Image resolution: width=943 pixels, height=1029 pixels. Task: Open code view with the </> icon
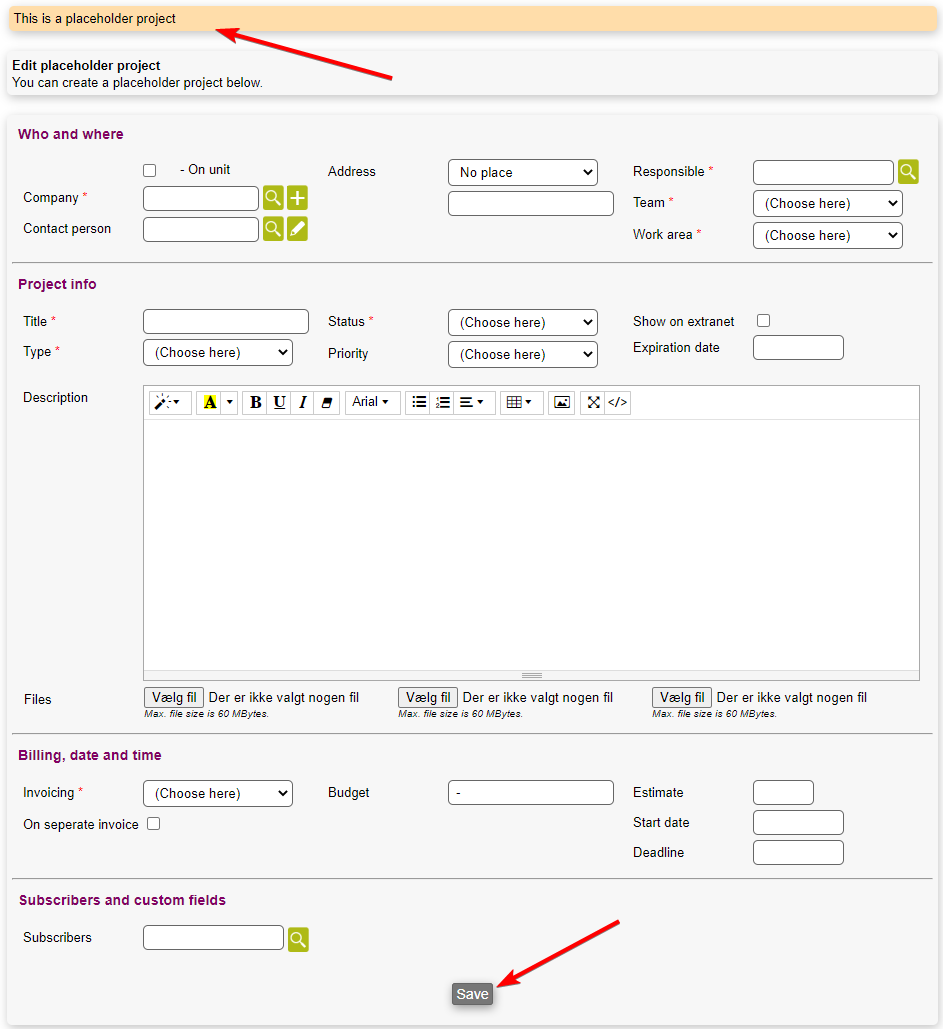[618, 402]
